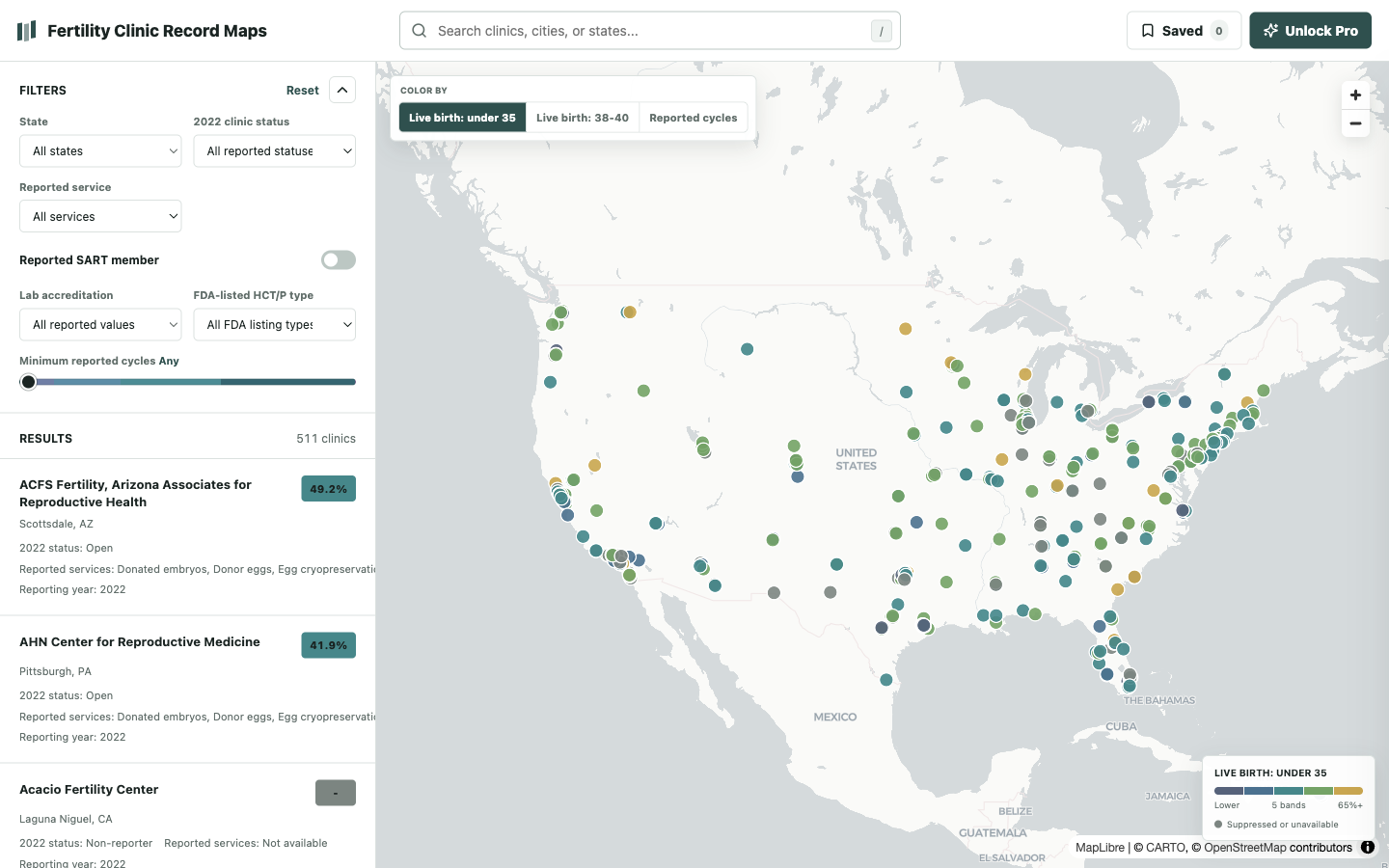Open the map attribution info icon
This screenshot has height=868, width=1389.
pyautogui.click(x=1368, y=848)
